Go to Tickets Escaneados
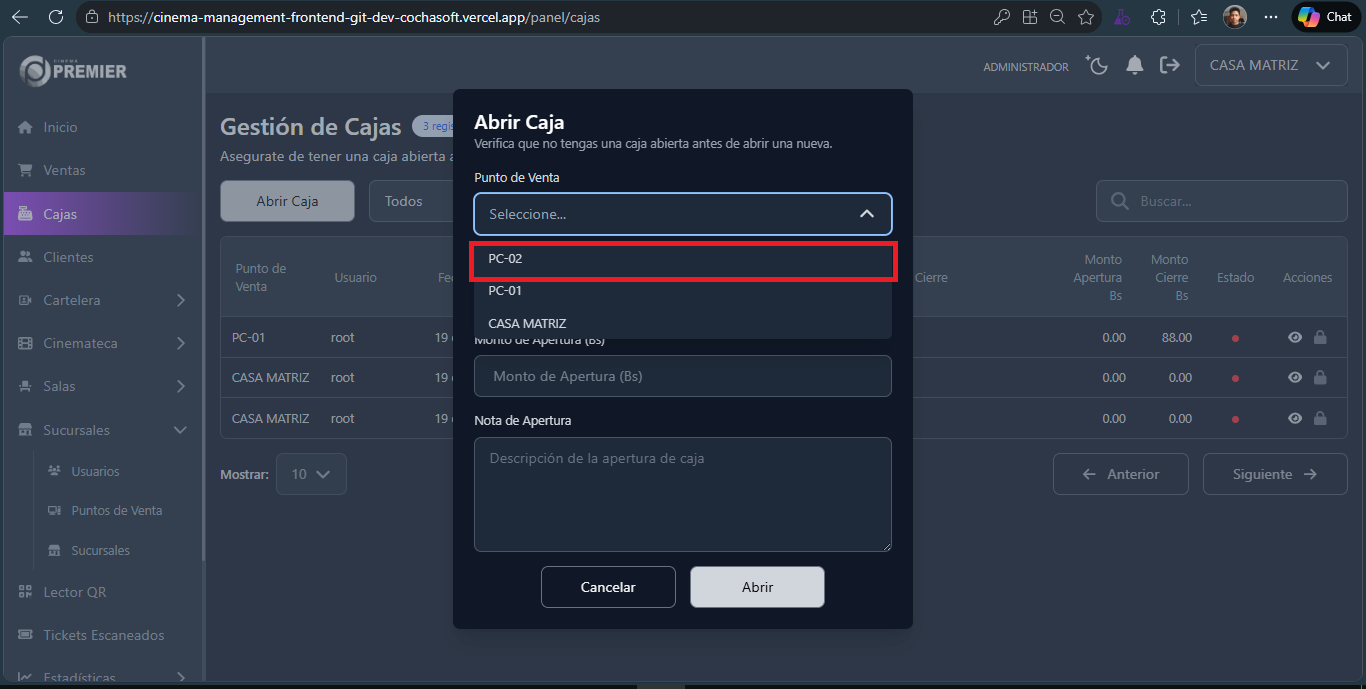 point(101,634)
